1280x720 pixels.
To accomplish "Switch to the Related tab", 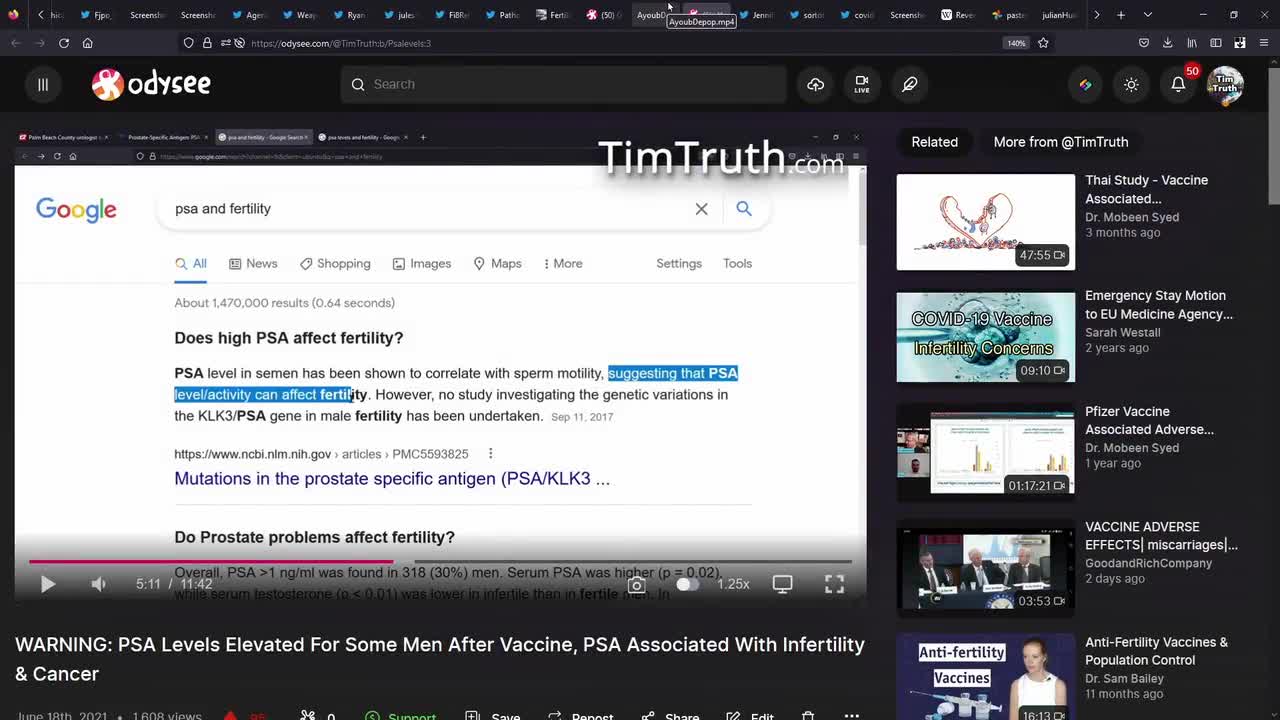I will (934, 142).
